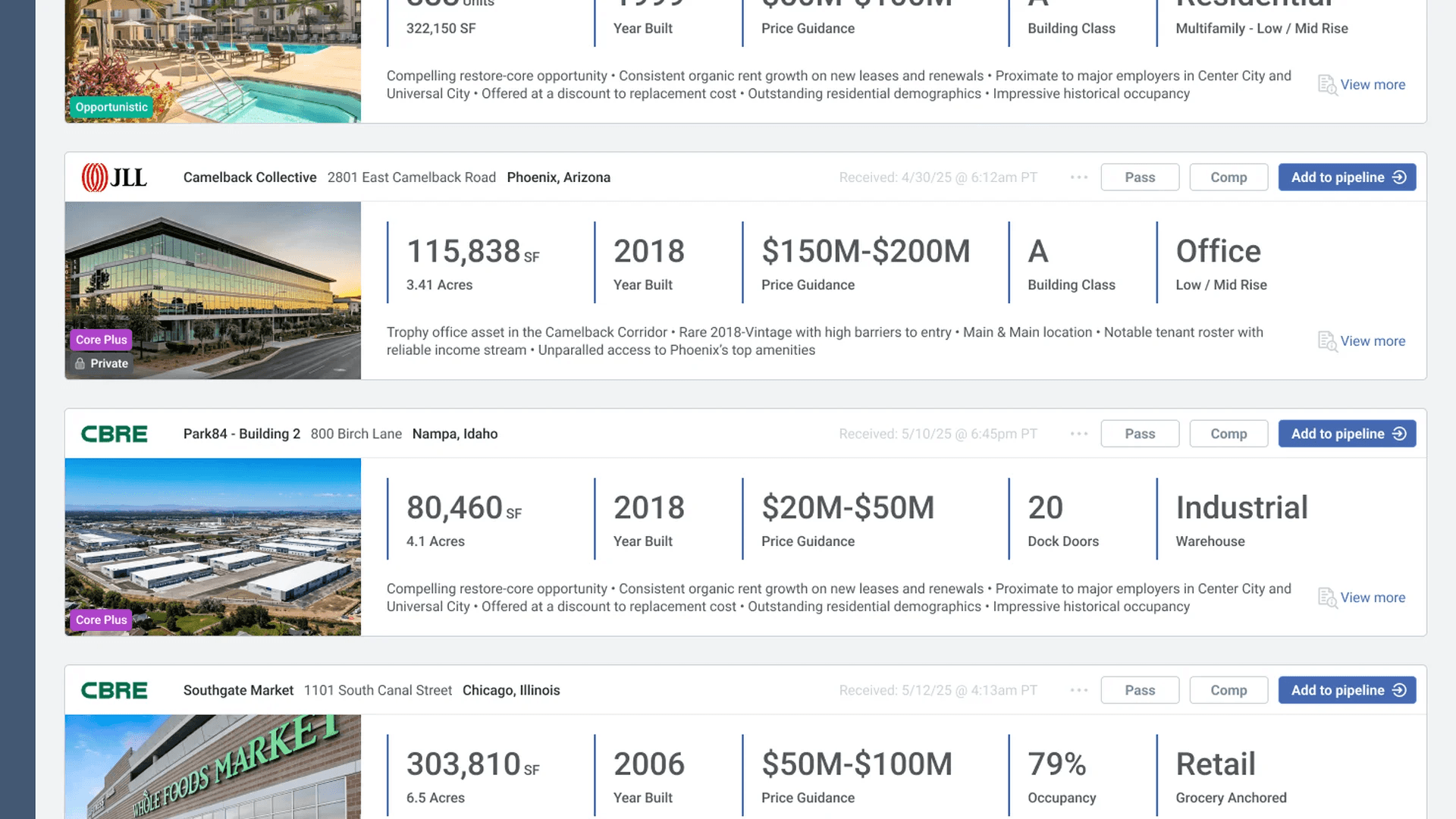The width and height of the screenshot is (1456, 819).
Task: Click the Received 4/30/25 timestamp
Action: [x=938, y=177]
